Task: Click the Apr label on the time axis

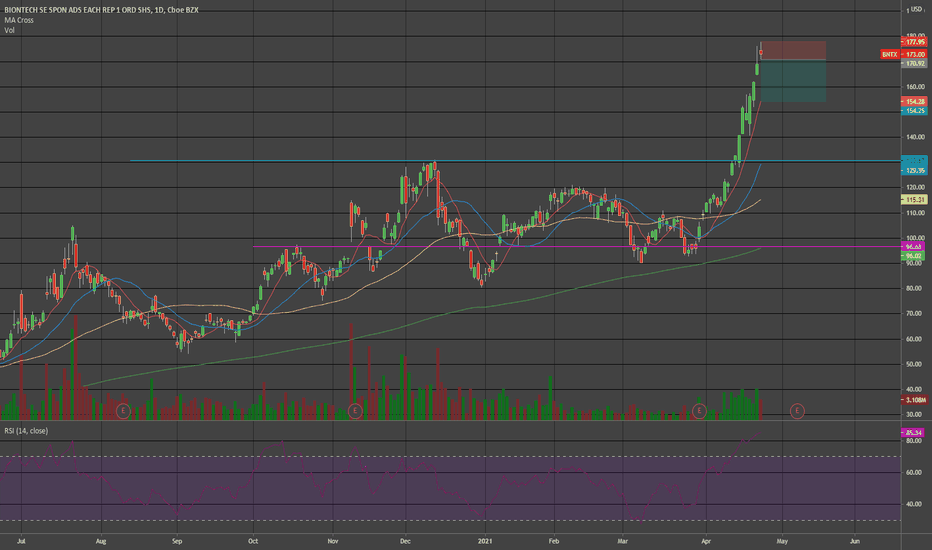Action: pos(706,542)
